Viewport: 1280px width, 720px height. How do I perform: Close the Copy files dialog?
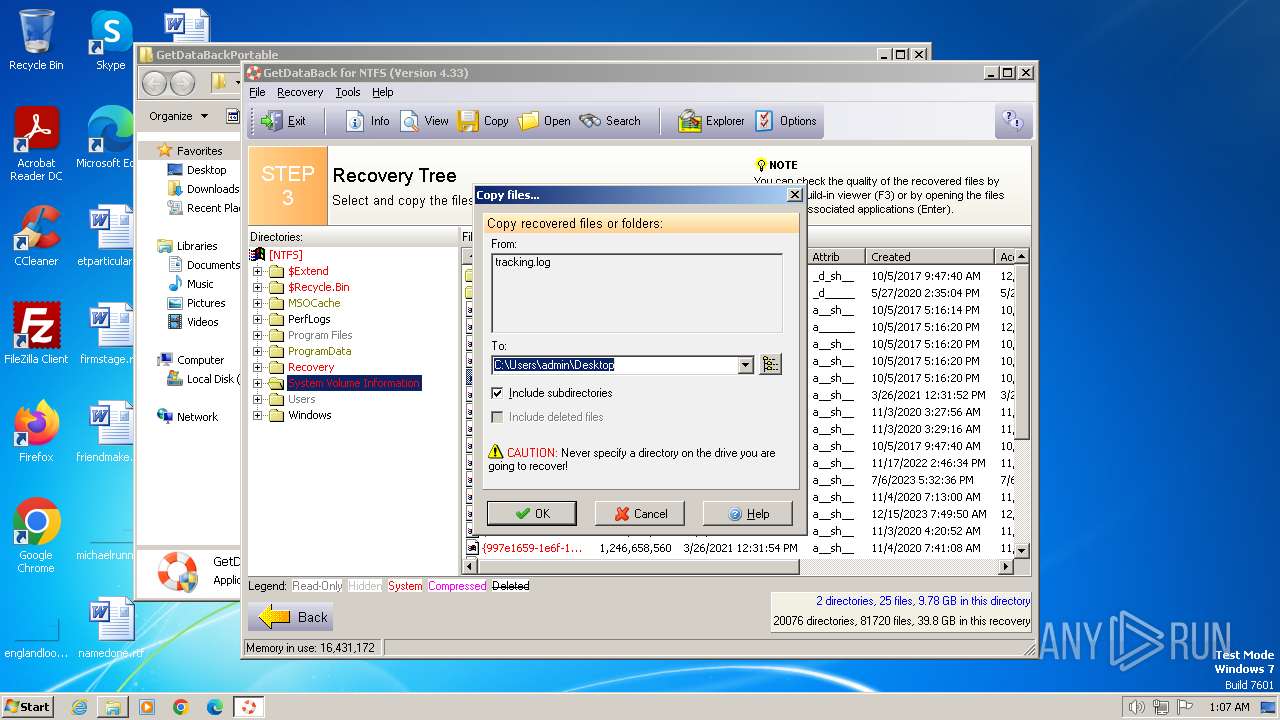pos(794,195)
